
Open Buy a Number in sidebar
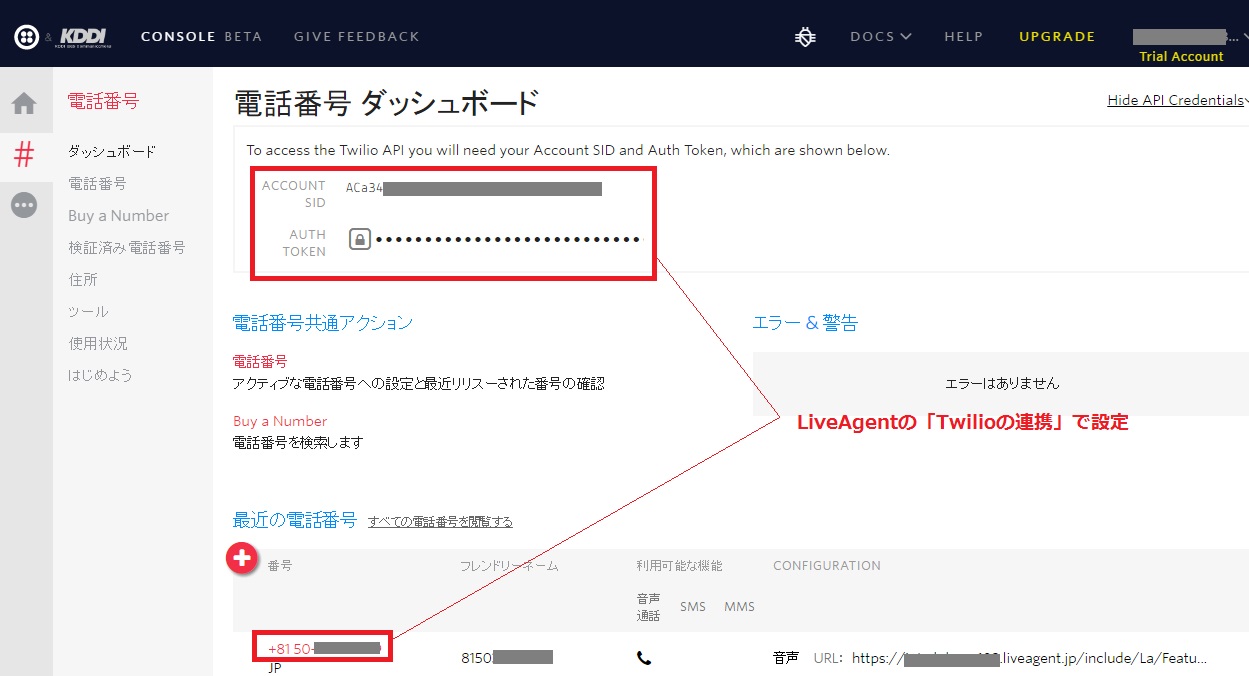118,216
